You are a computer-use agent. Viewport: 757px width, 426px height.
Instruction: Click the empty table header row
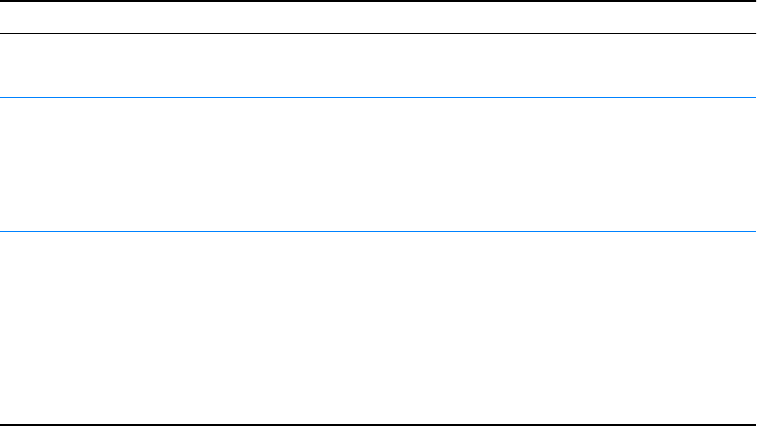tap(378, 18)
